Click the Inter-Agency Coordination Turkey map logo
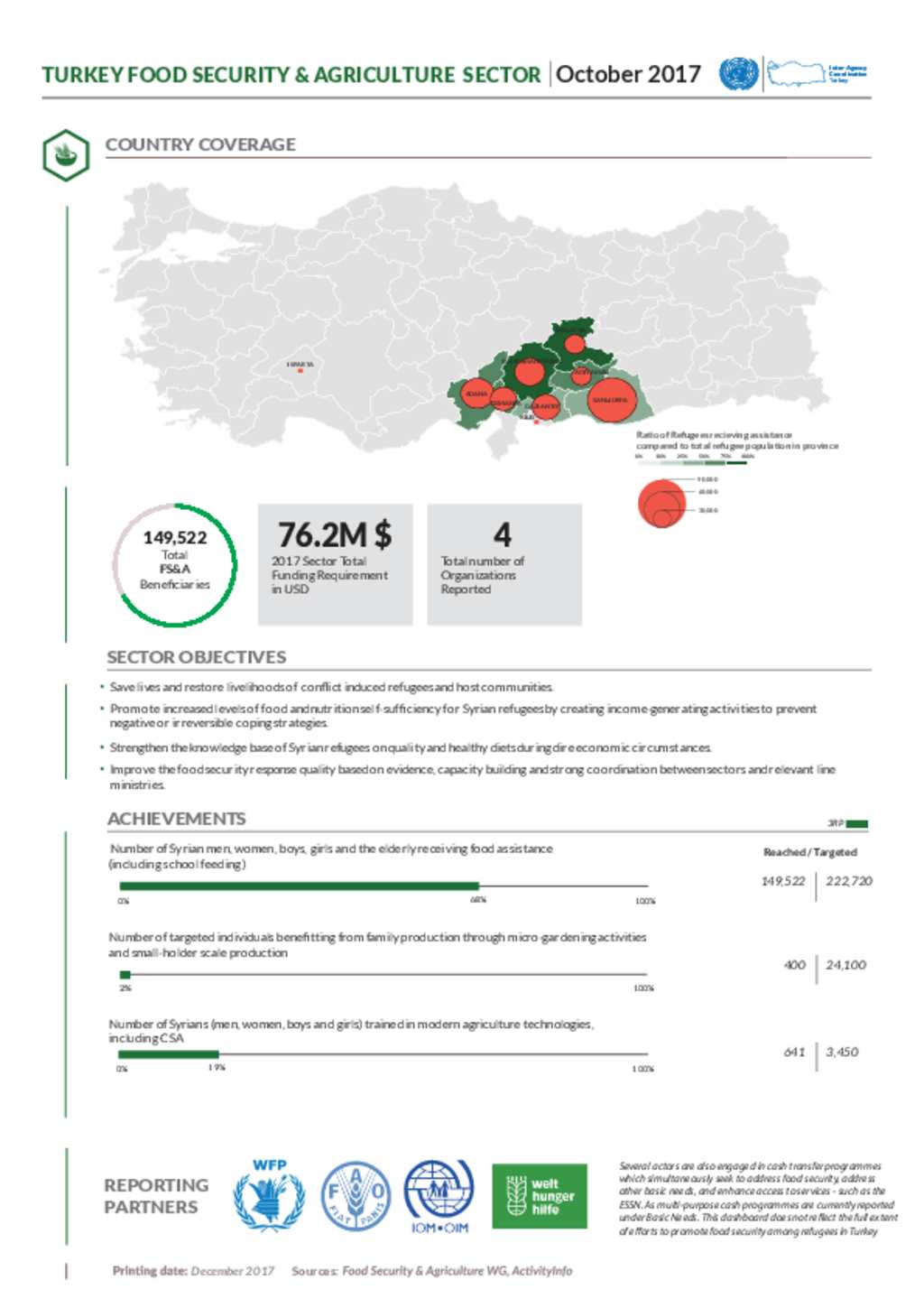The width and height of the screenshot is (924, 1308). (x=818, y=74)
